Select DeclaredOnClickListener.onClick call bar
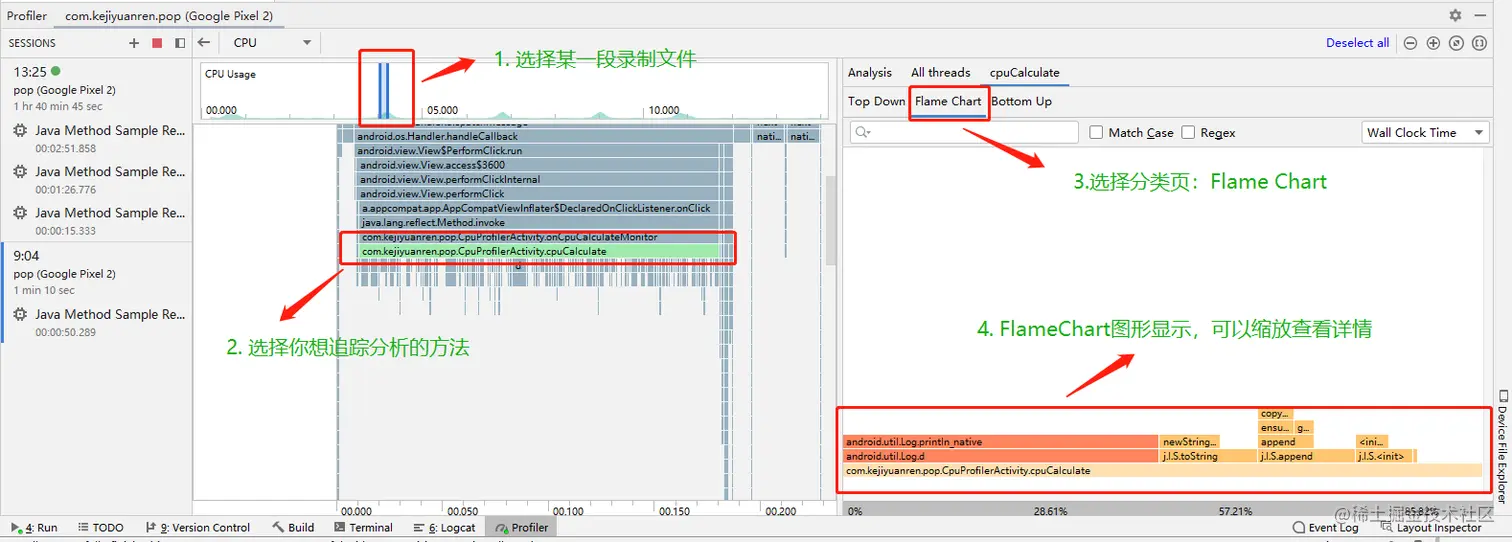The height and width of the screenshot is (542, 1512). [538, 208]
